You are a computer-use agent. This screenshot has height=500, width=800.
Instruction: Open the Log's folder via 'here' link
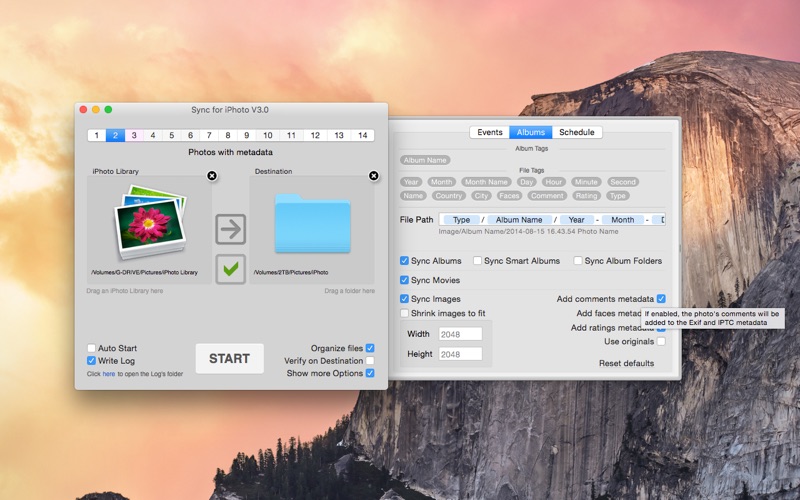(109, 374)
